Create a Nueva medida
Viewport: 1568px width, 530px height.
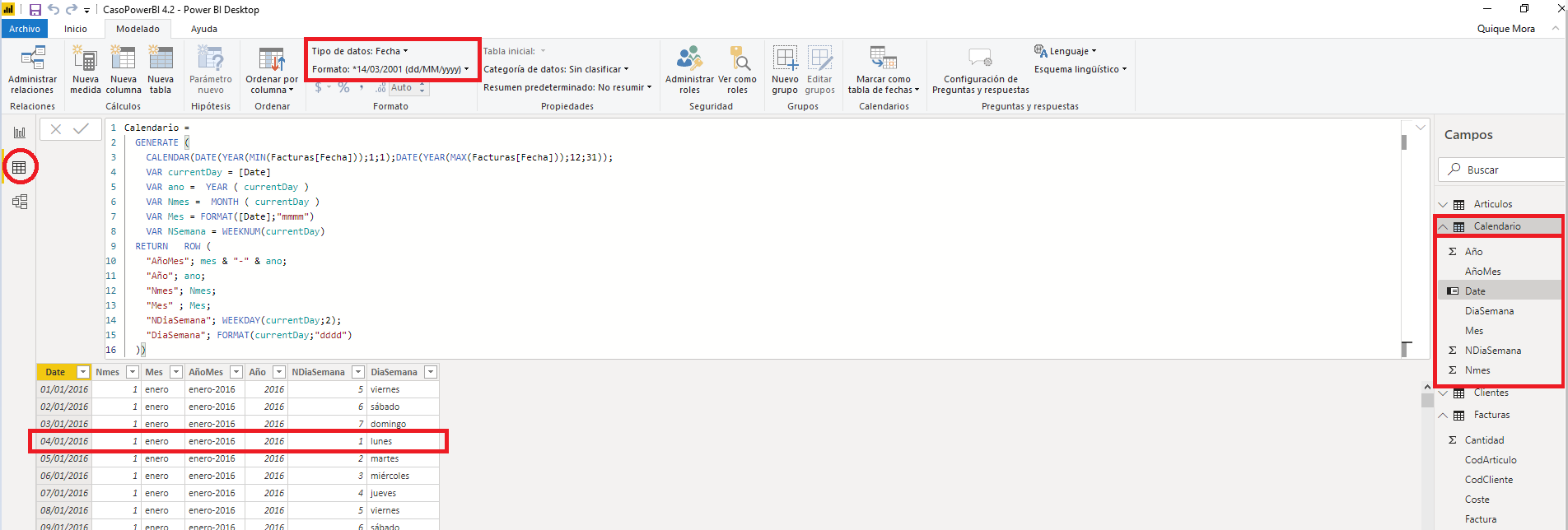86,71
